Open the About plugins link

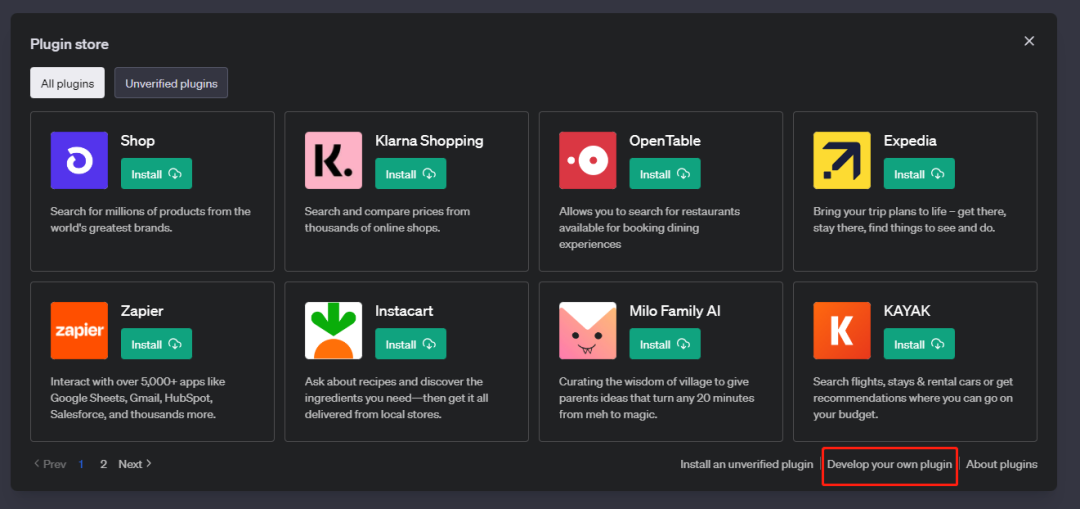click(x=1001, y=464)
